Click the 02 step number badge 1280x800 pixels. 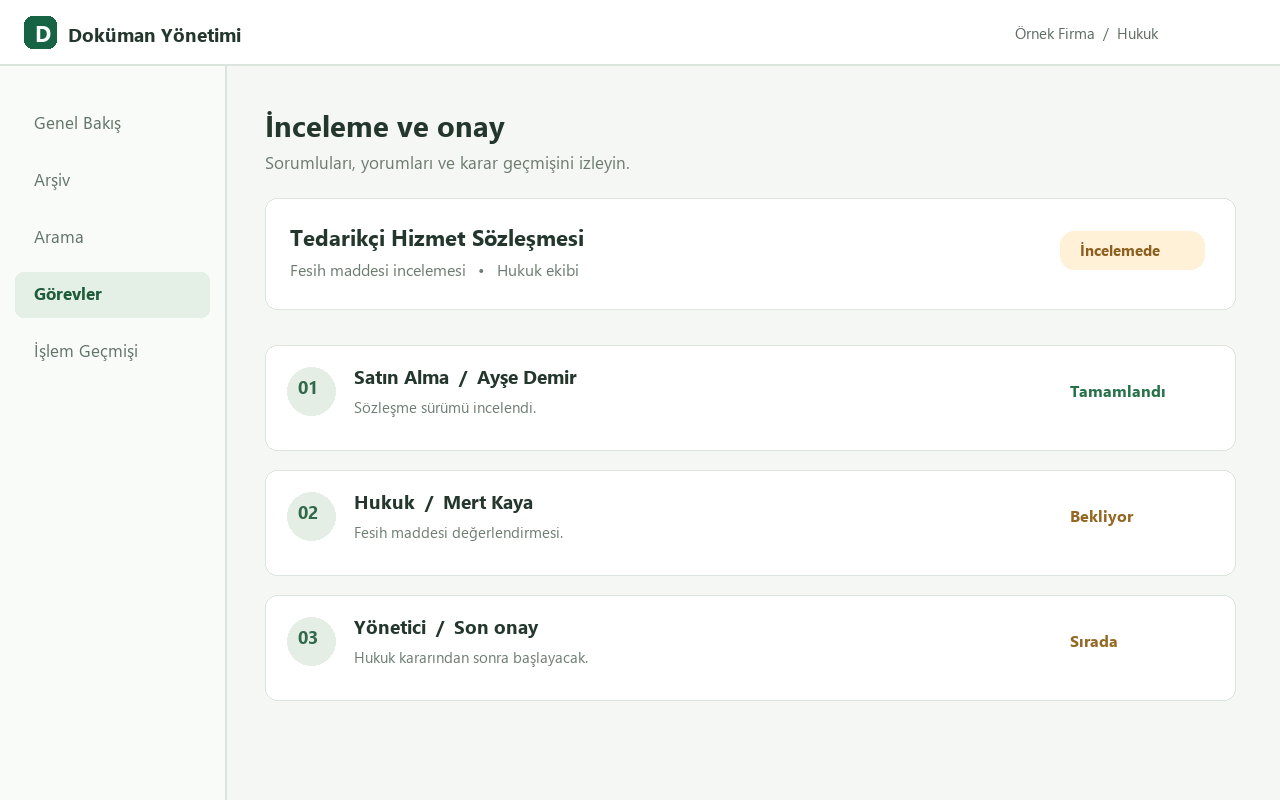[311, 516]
